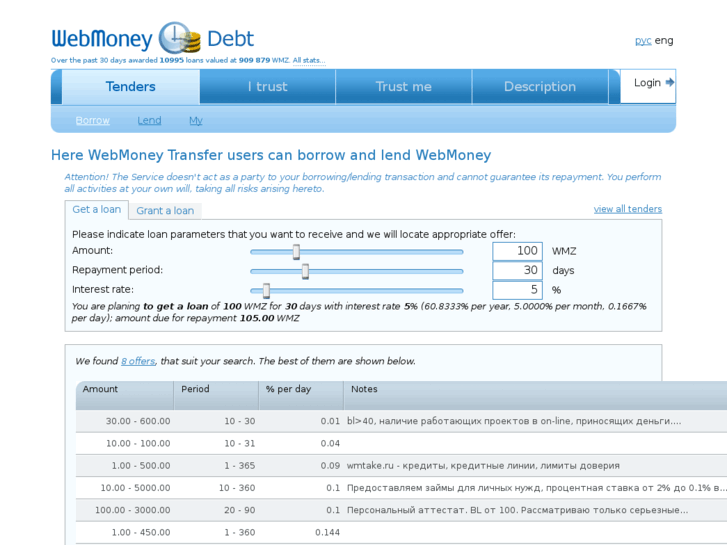The height and width of the screenshot is (545, 727).
Task: Click the 0.144 per day rate value
Action: tap(327, 532)
